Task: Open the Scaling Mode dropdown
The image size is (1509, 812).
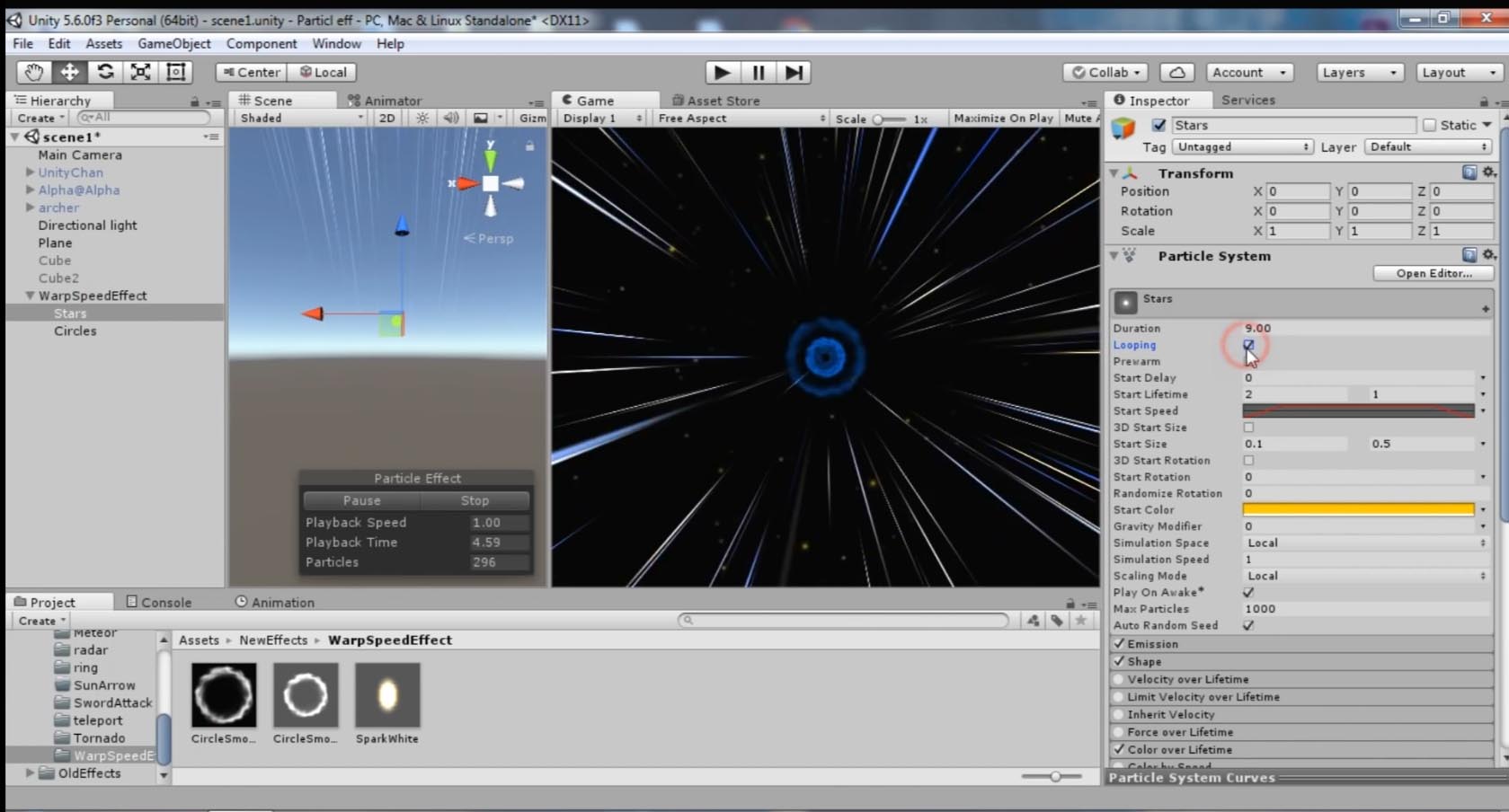Action: click(x=1365, y=577)
